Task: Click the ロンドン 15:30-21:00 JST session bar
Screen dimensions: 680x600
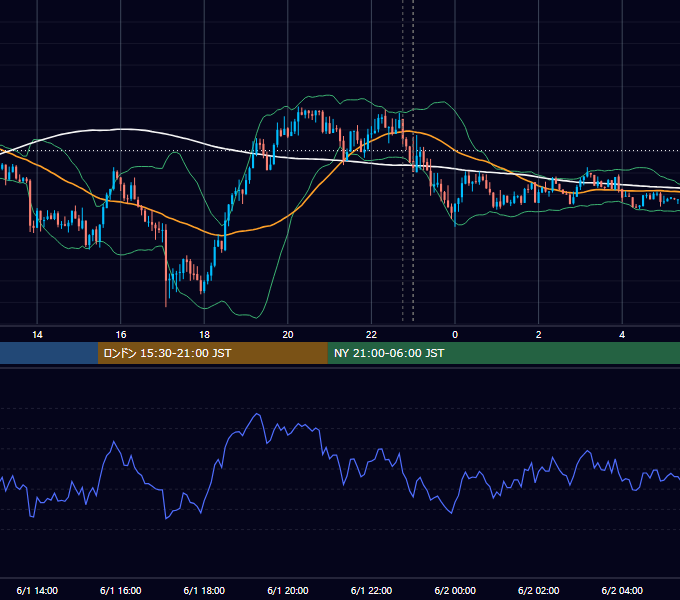Action: (212, 353)
